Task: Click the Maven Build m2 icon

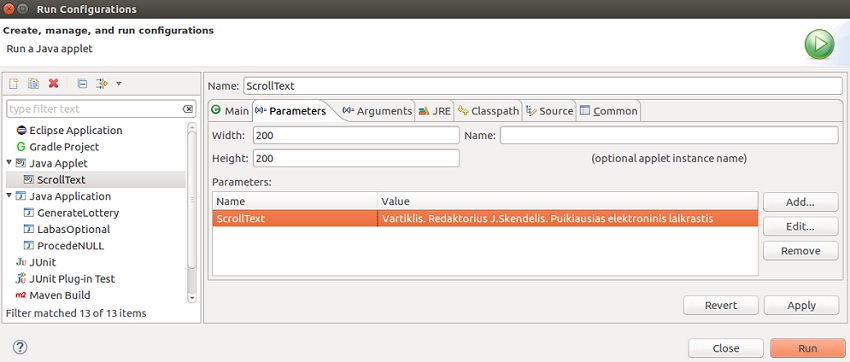Action: point(21,295)
